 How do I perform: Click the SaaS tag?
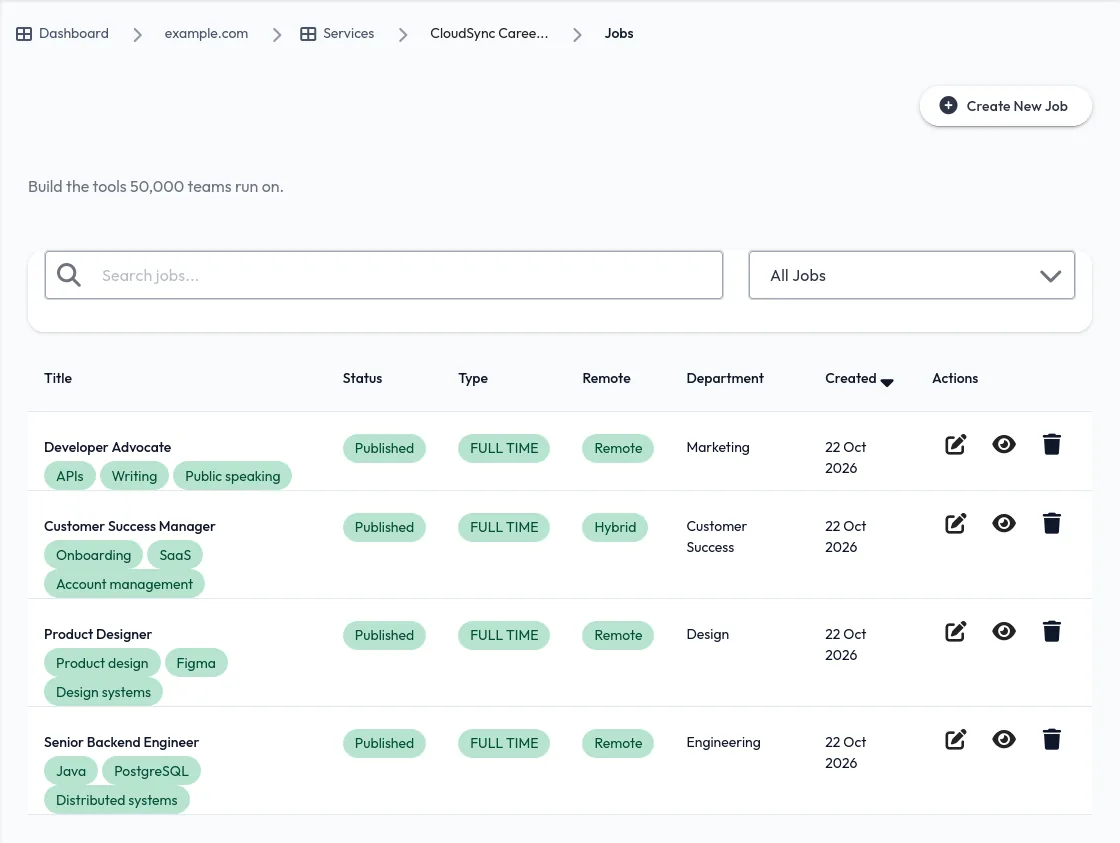point(175,555)
